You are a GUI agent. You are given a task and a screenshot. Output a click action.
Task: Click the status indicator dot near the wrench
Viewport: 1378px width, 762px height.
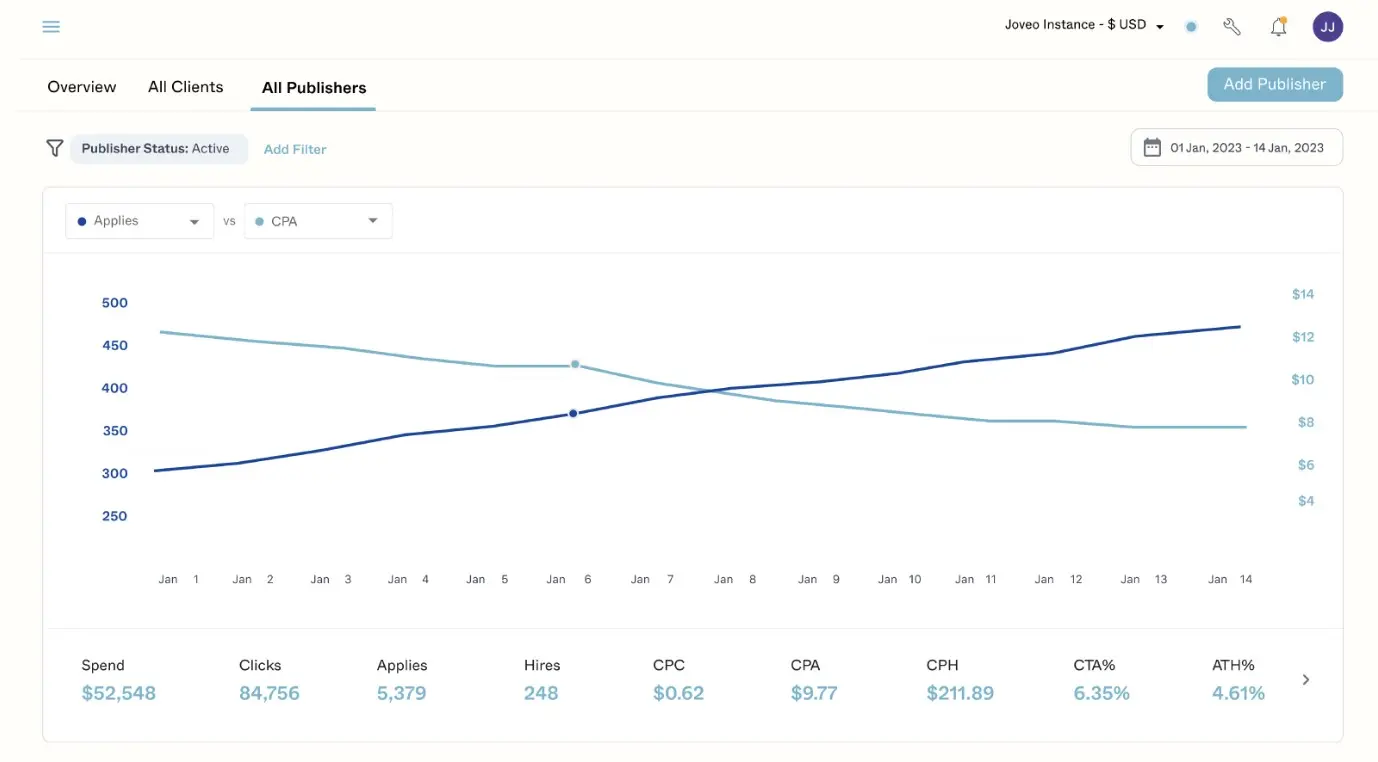(x=1191, y=27)
